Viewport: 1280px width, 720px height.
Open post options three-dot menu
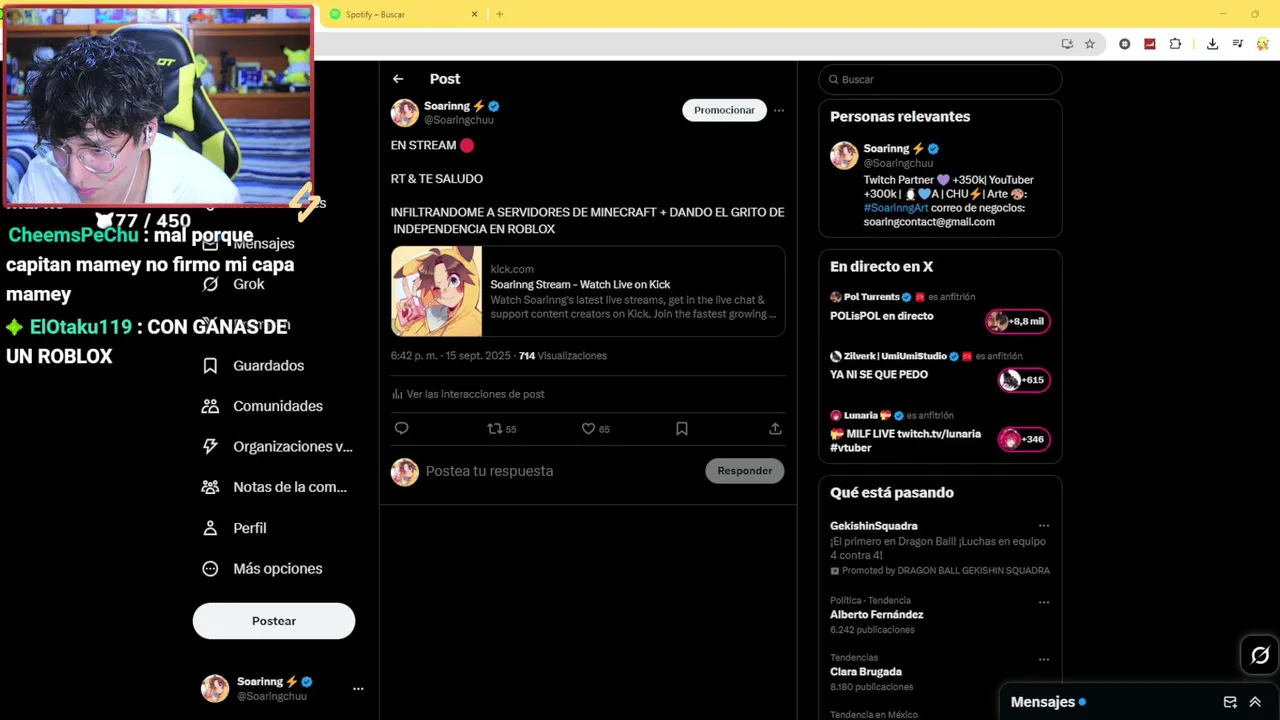coord(779,110)
